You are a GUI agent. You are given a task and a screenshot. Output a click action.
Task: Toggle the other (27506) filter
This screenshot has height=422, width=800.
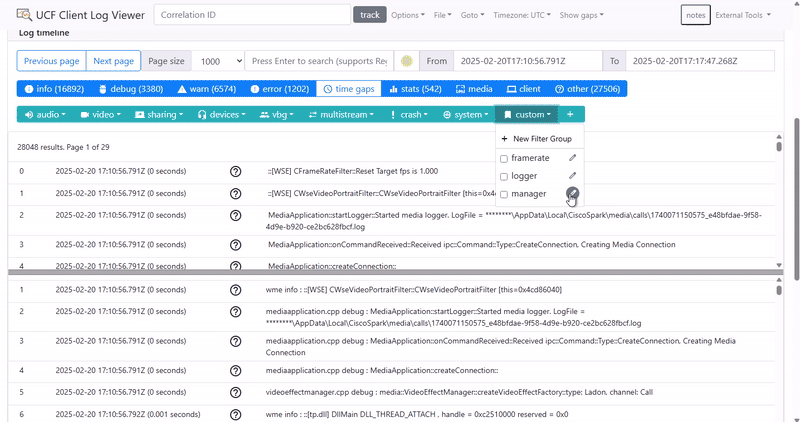click(587, 89)
